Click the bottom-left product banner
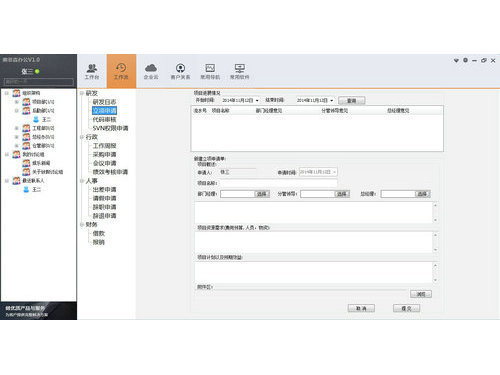This screenshot has width=500, height=375. tap(39, 311)
